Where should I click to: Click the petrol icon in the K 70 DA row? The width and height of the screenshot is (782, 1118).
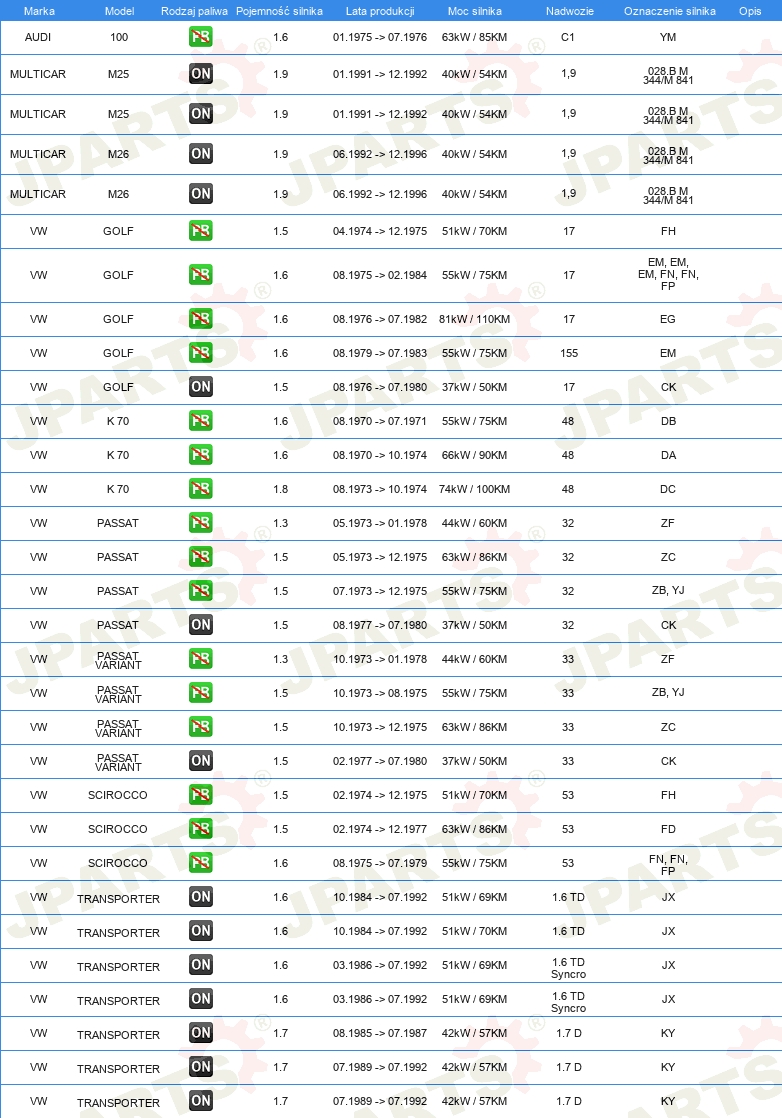click(x=201, y=455)
